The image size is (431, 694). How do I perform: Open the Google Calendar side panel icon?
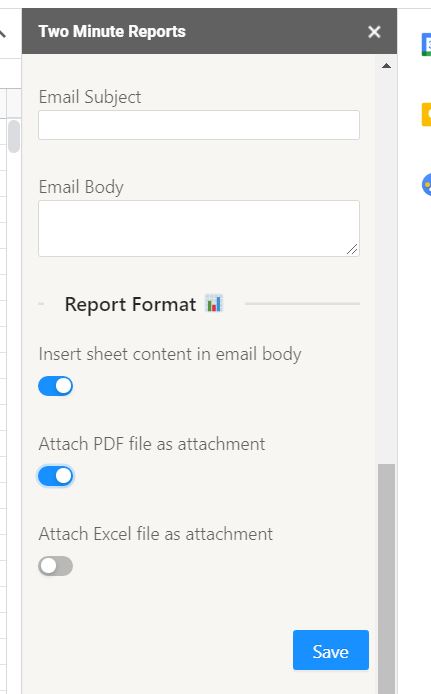(427, 44)
